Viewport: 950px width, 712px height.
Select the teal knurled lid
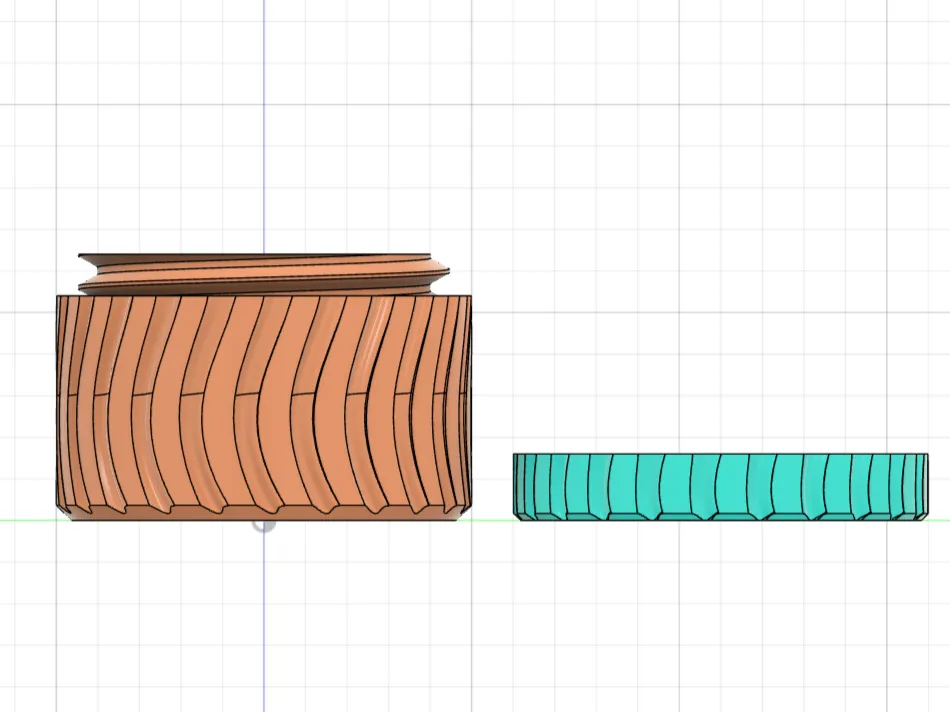720,487
